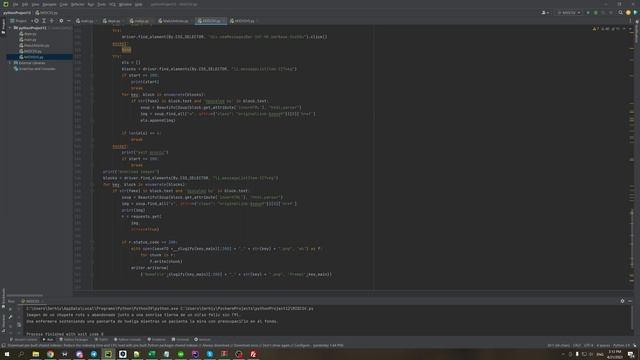This screenshot has width=640, height=360.
Task: Click the select opened file locate icon
Action: point(36,21)
